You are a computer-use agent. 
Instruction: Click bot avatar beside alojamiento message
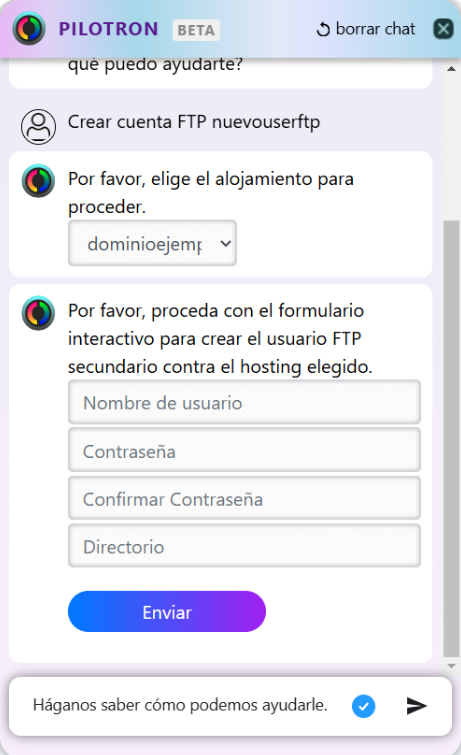pyautogui.click(x=38, y=181)
